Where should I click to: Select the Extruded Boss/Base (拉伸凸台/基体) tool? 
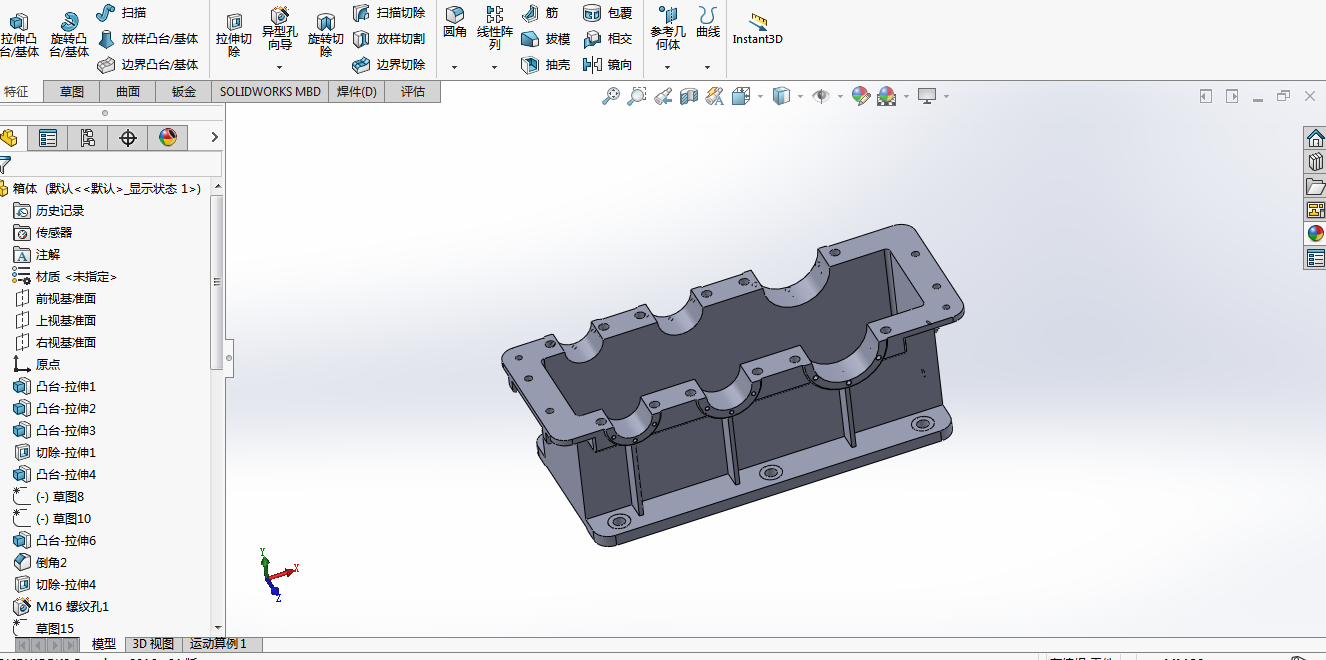pos(20,36)
